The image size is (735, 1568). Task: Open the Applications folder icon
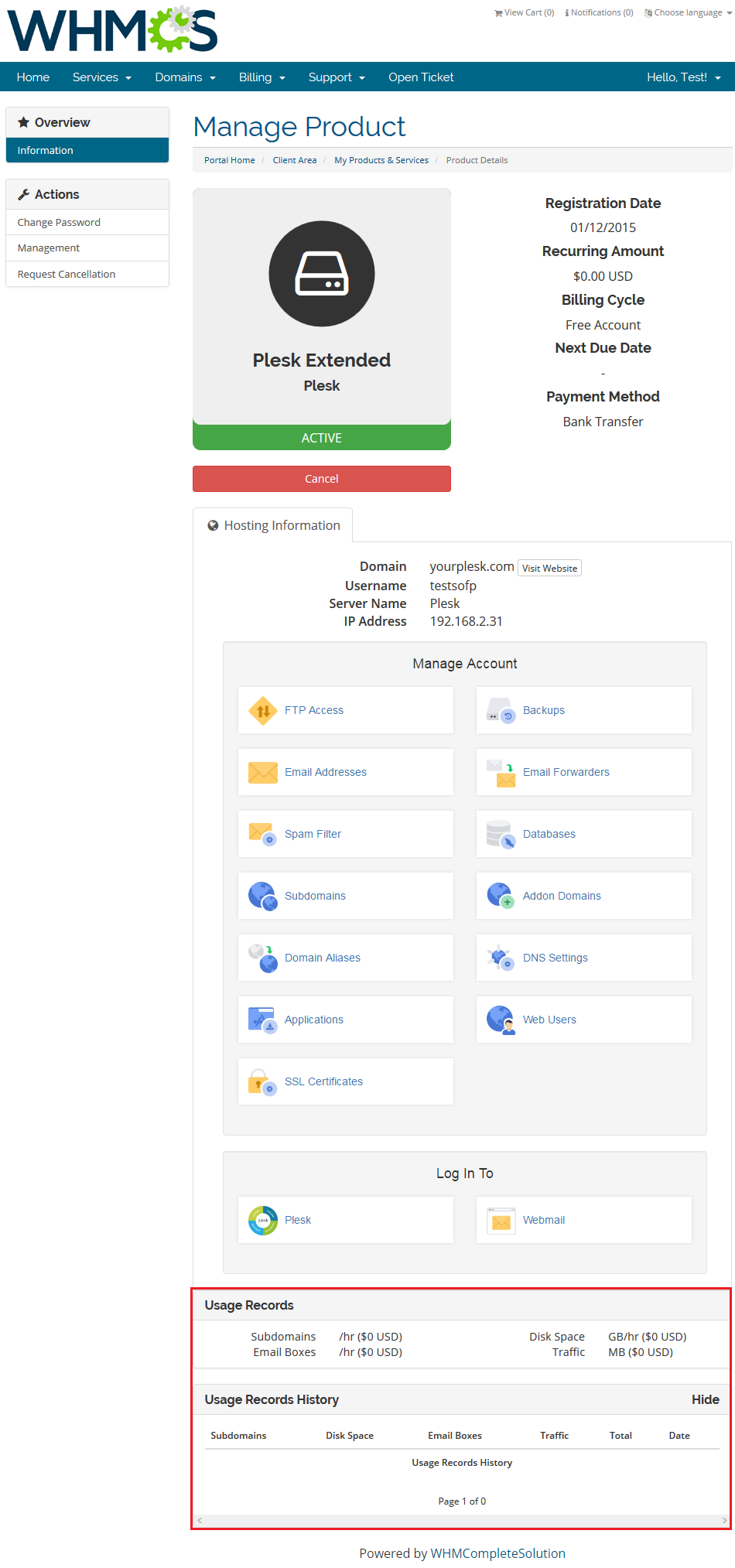coord(263,1020)
